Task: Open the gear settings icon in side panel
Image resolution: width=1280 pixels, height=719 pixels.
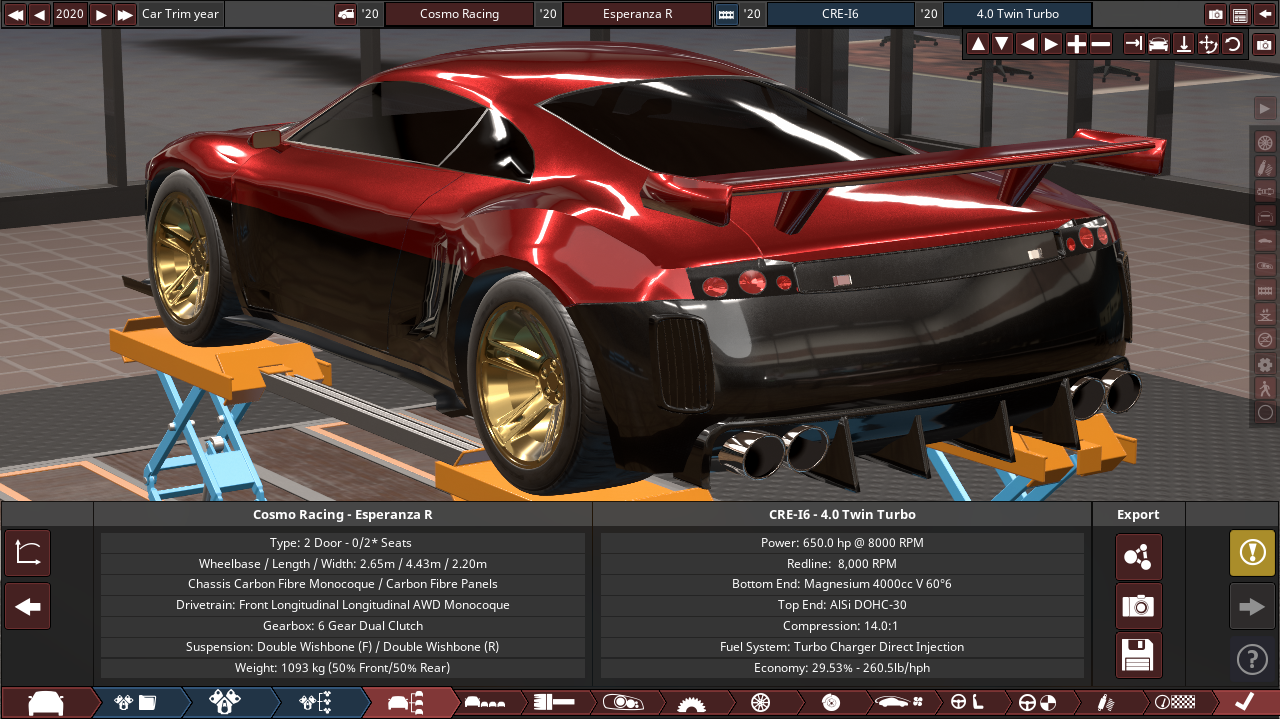Action: click(1265, 364)
